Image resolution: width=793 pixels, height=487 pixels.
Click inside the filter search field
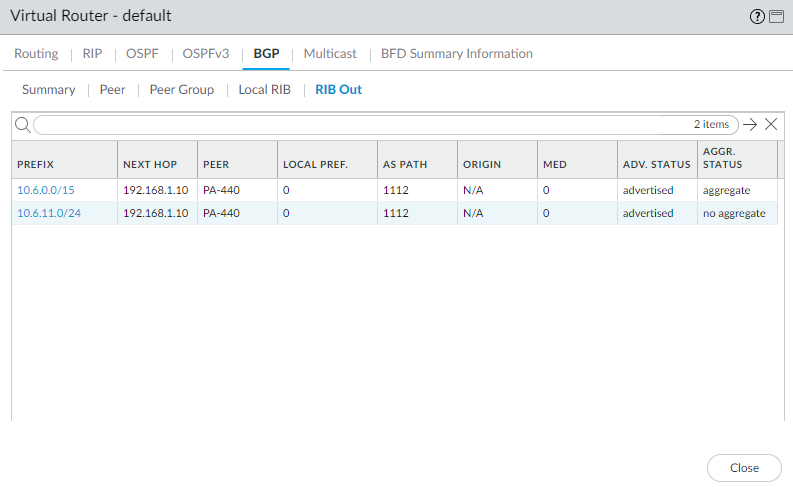[x=360, y=125]
